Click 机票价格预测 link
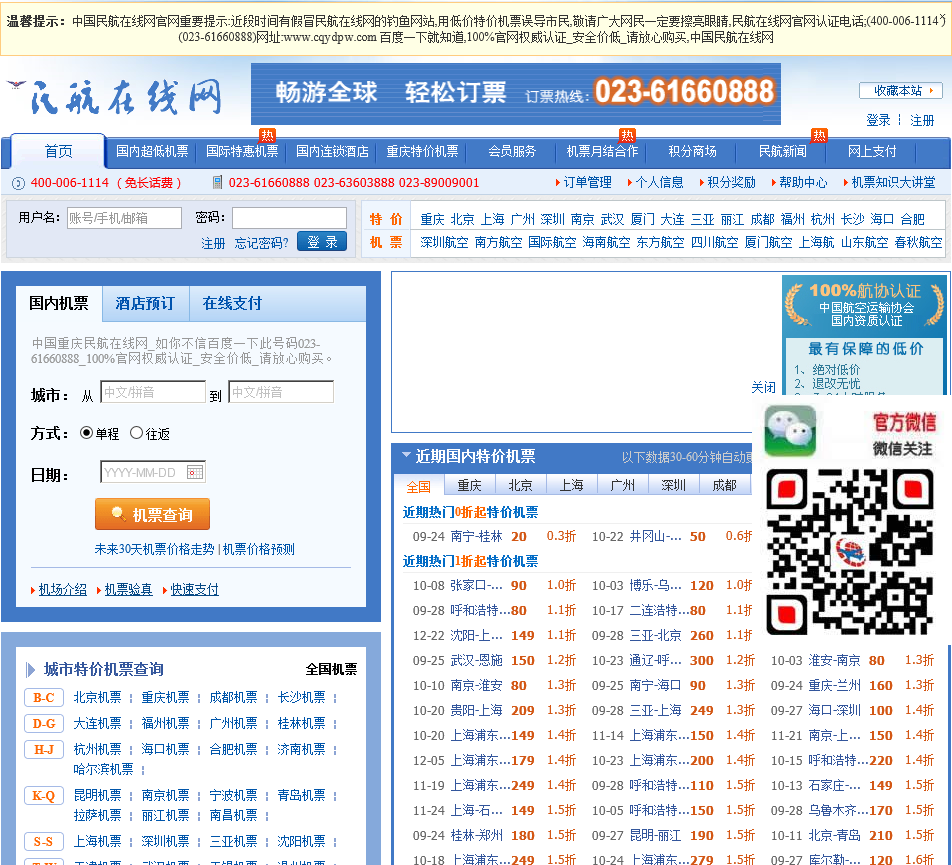952x865 pixels. [259, 549]
